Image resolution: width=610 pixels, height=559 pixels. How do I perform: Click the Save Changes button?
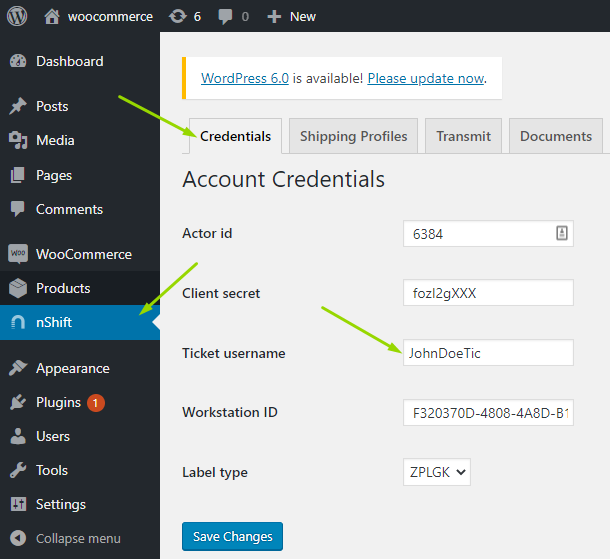pos(232,536)
